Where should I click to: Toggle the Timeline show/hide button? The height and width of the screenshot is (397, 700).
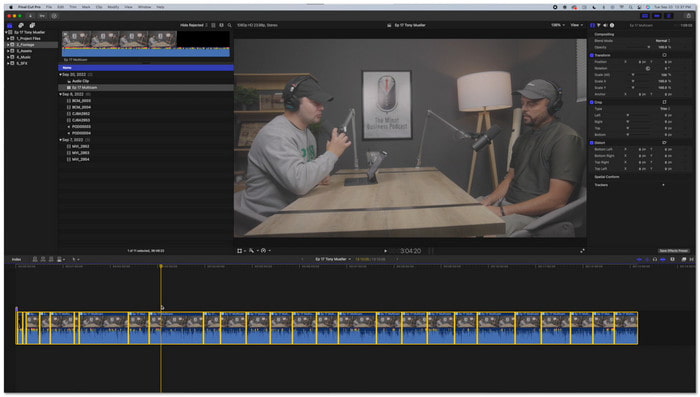[x=657, y=16]
